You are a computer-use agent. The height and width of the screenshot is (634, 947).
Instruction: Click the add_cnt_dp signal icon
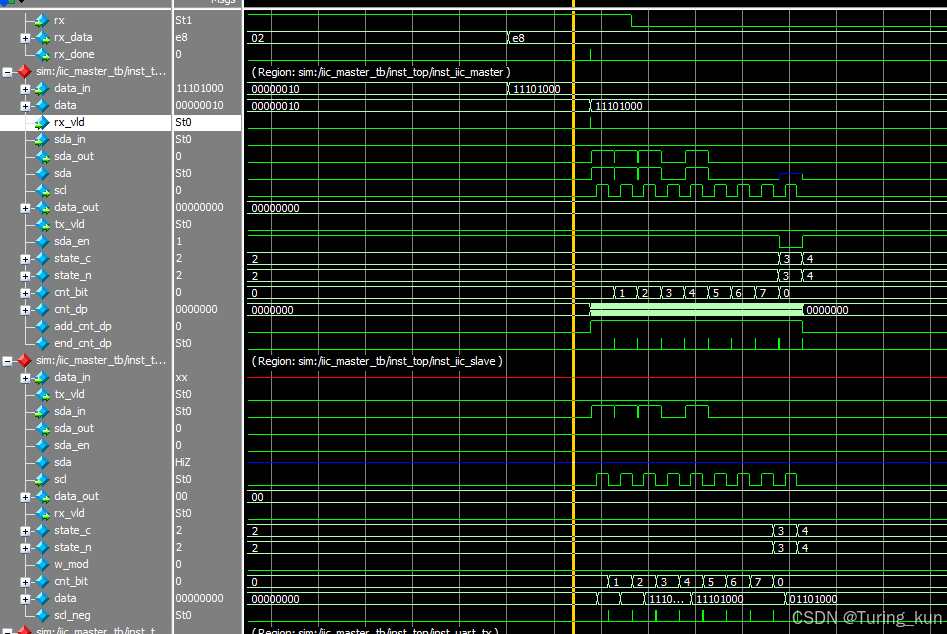(x=42, y=326)
